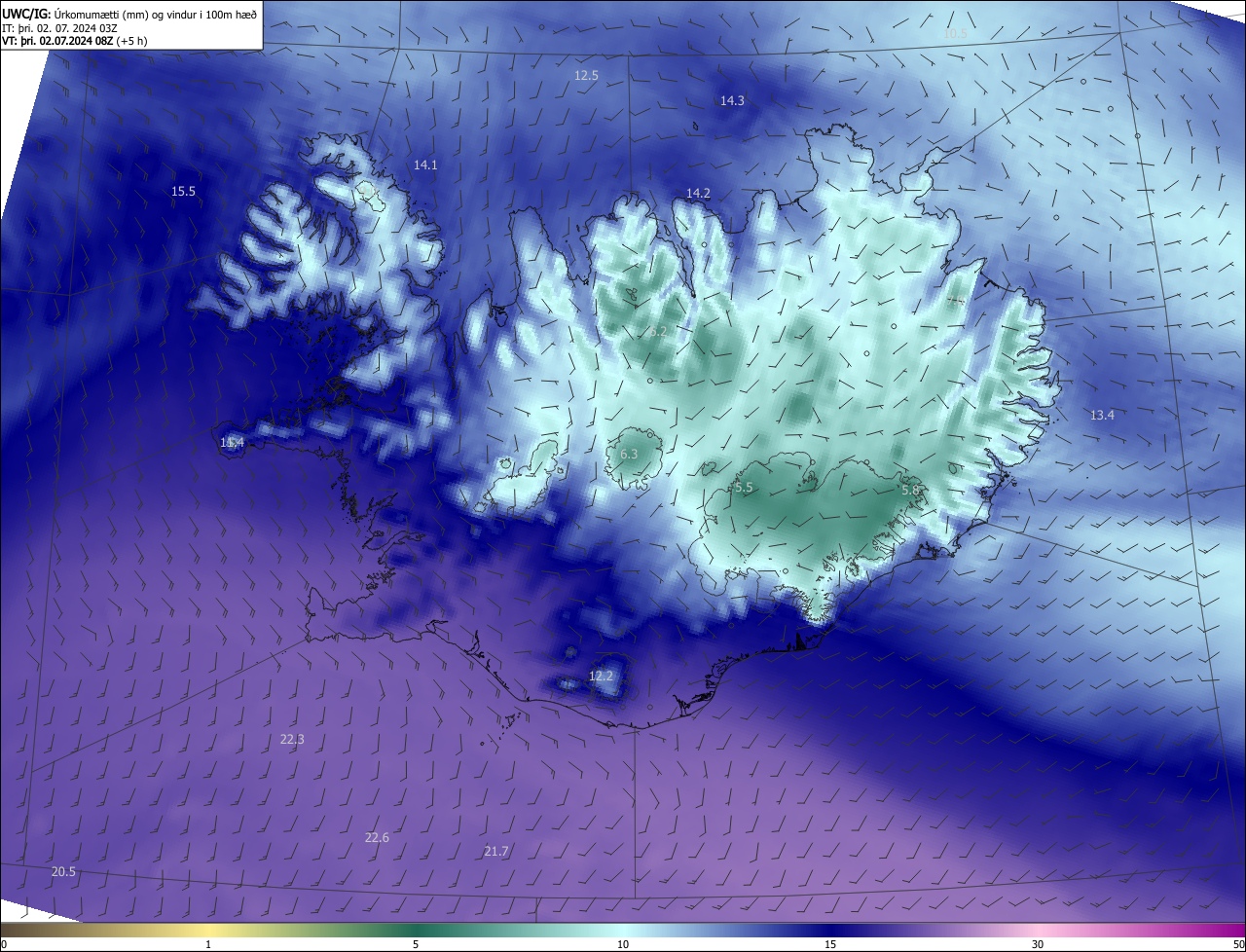The width and height of the screenshot is (1246, 952).
Task: Click the 6.2 value label in north Iceland
Action: coord(658,331)
